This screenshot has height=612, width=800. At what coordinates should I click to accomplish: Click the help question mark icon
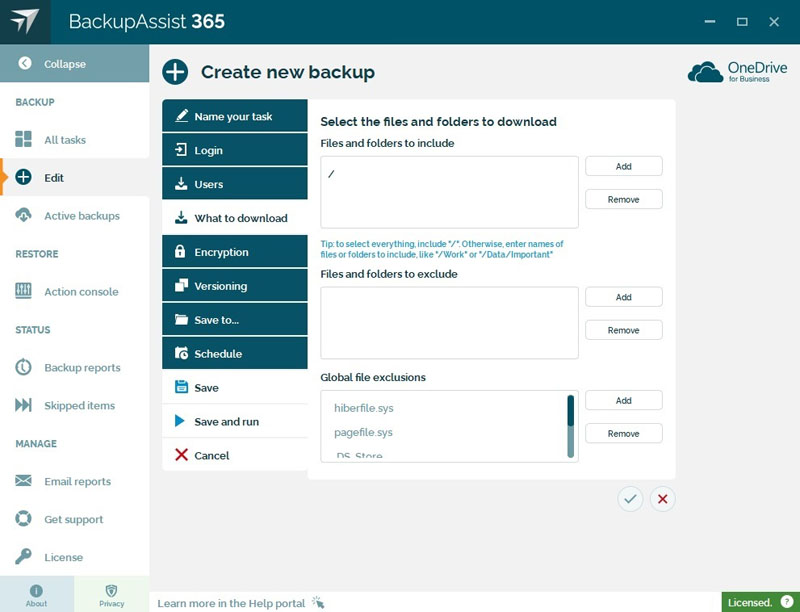click(x=787, y=602)
